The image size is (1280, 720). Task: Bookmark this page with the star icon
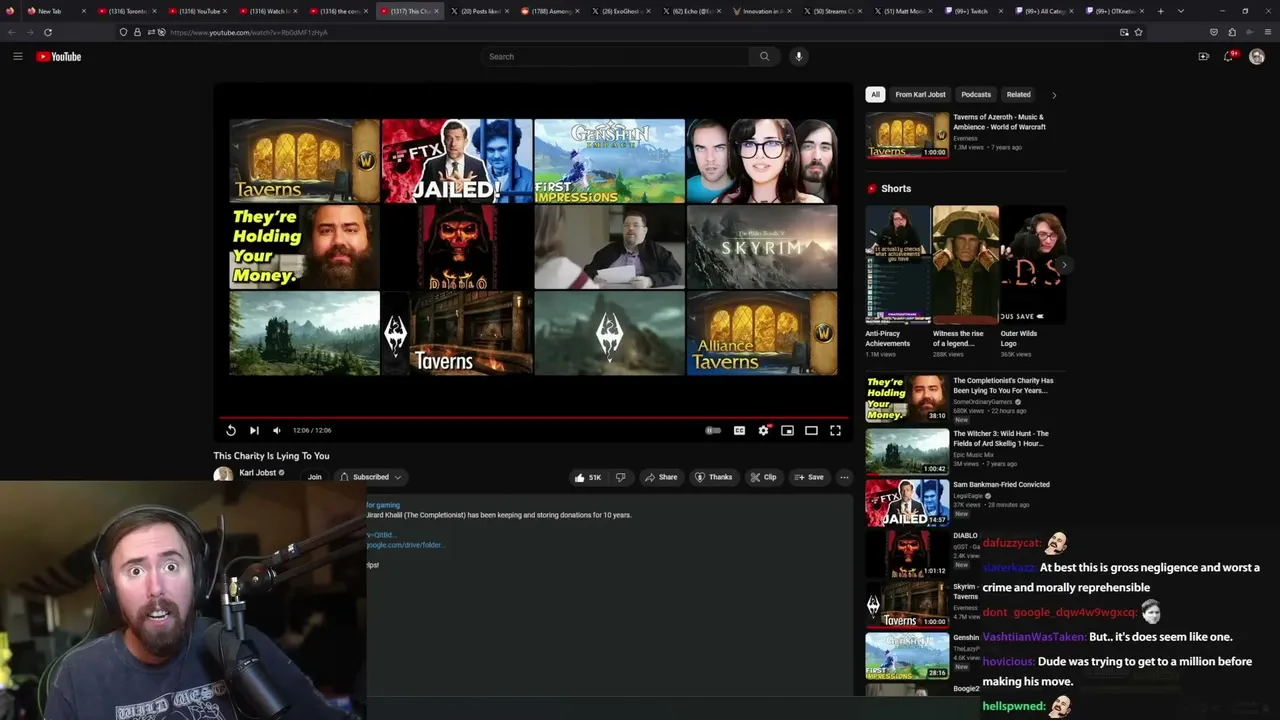click(1138, 32)
